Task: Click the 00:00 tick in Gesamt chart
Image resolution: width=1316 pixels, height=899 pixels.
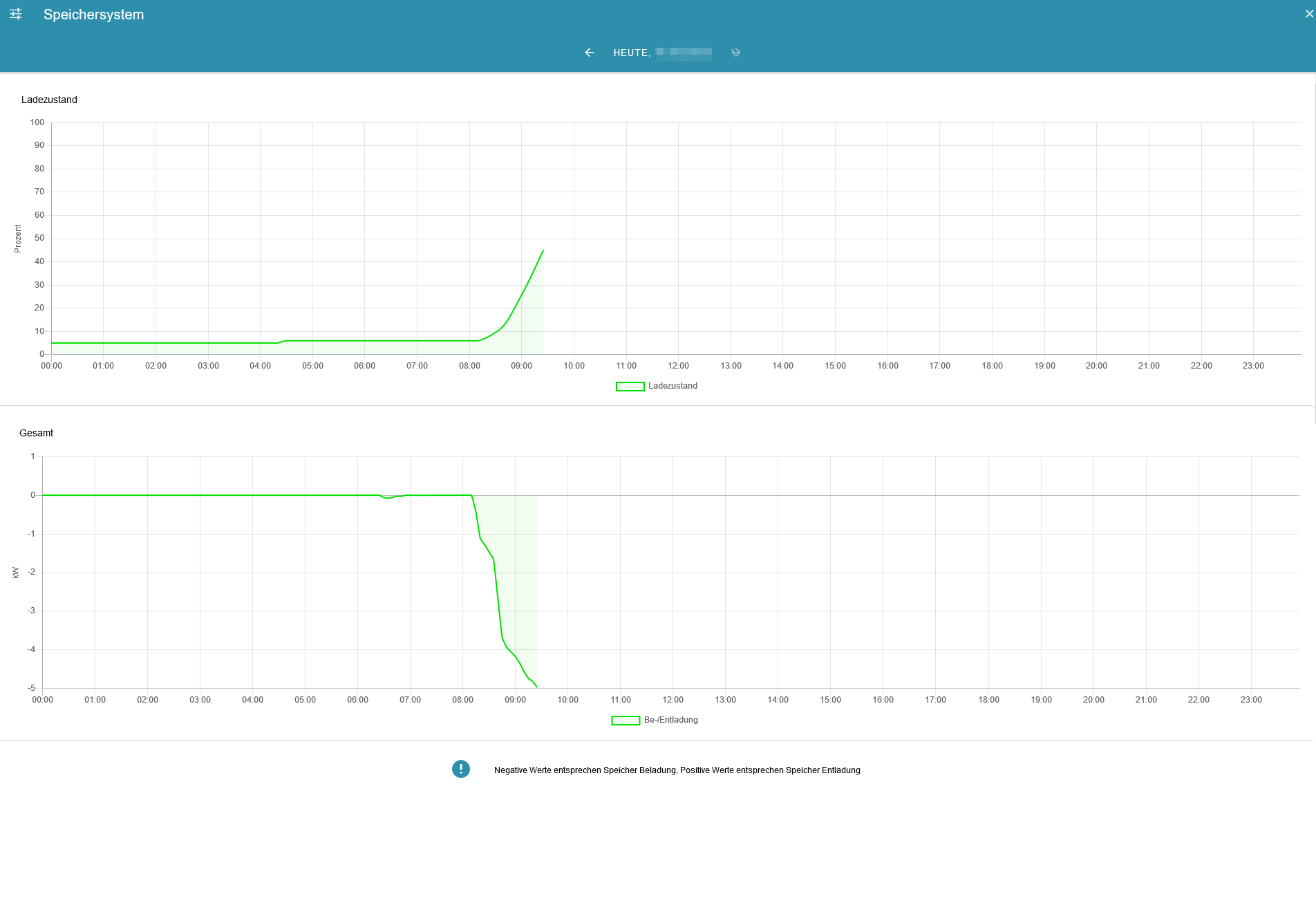Action: click(43, 700)
